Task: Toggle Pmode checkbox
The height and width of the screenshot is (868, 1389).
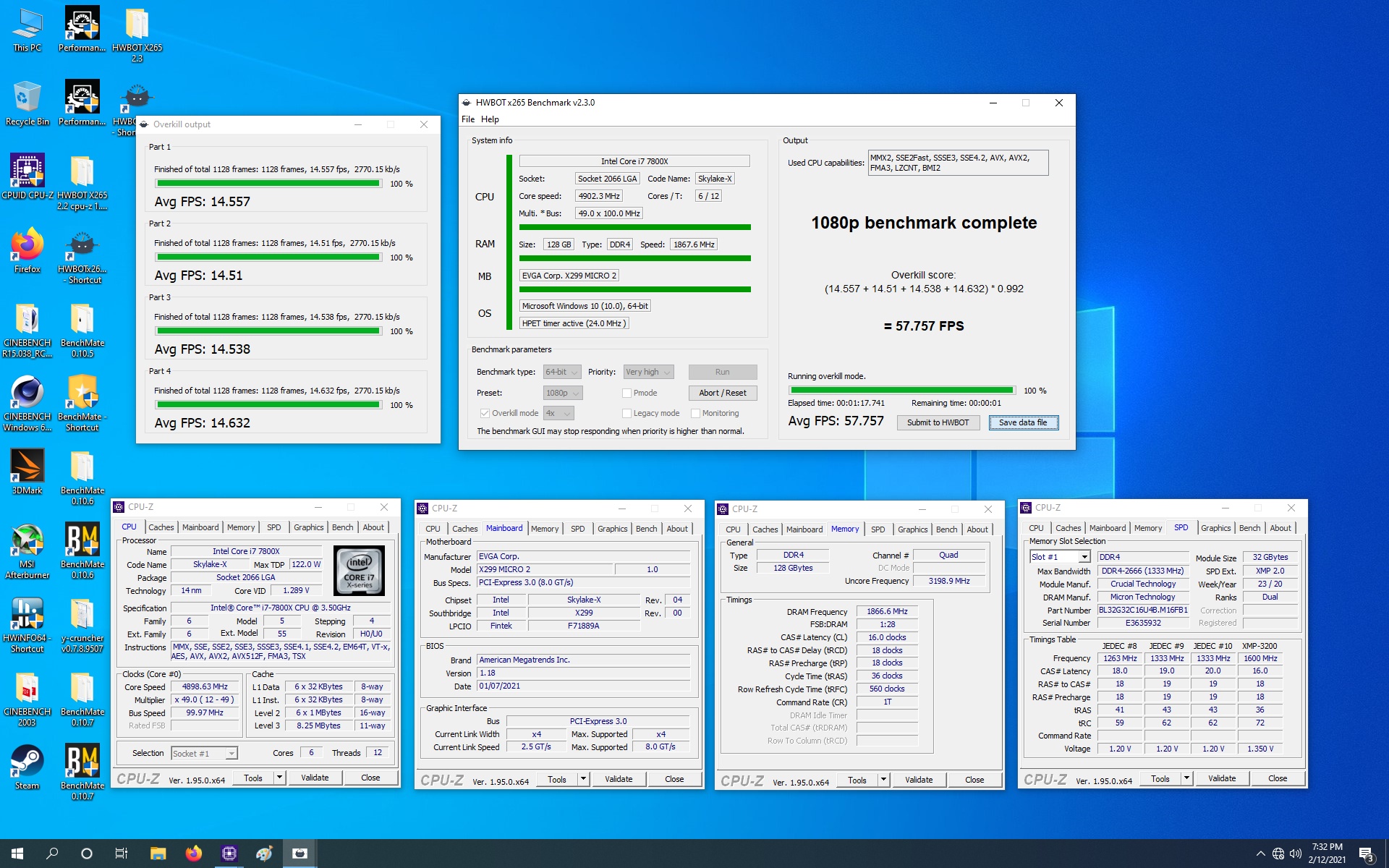Action: point(626,393)
